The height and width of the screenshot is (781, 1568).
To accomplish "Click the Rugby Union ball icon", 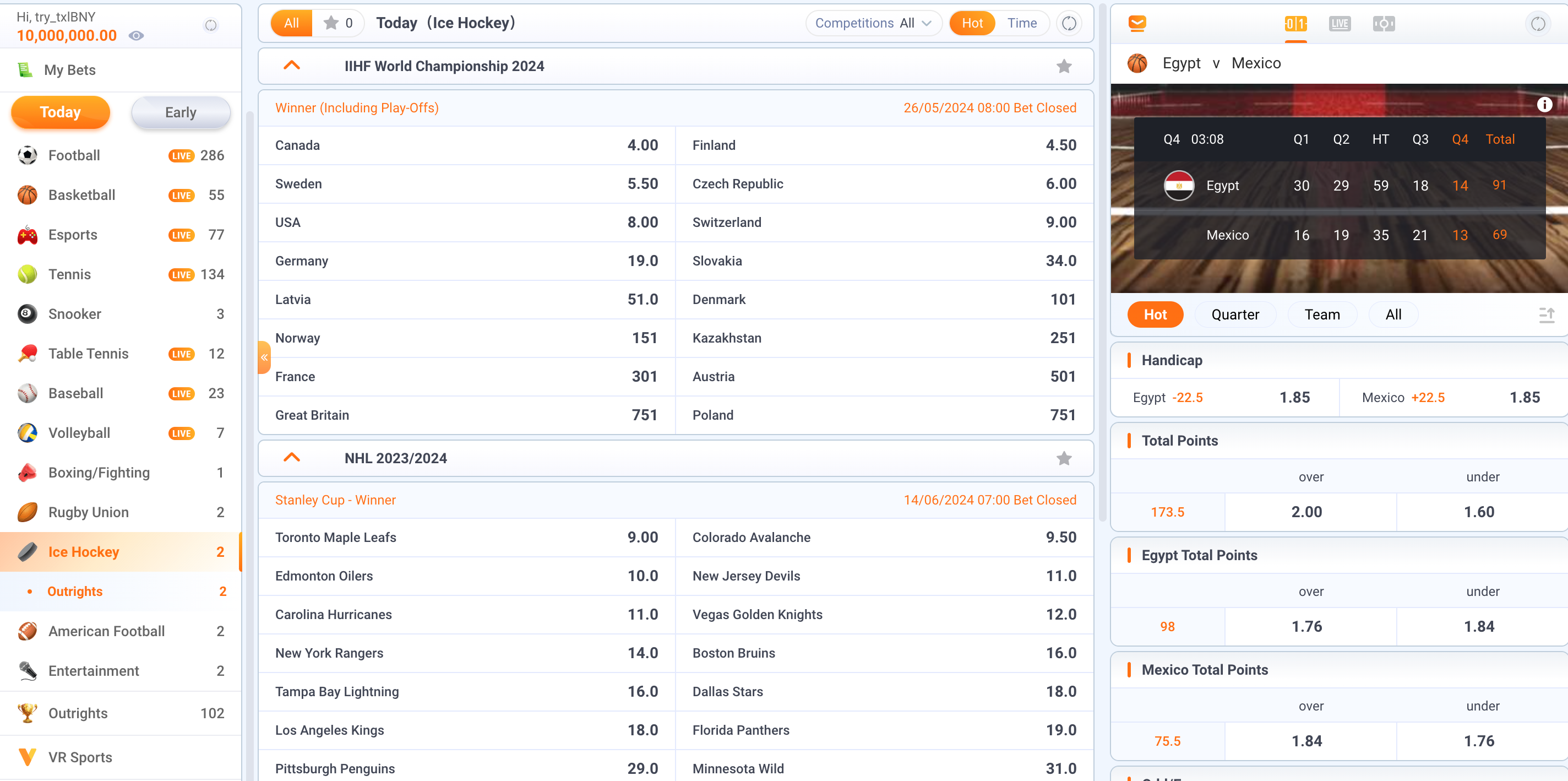I will pos(28,511).
